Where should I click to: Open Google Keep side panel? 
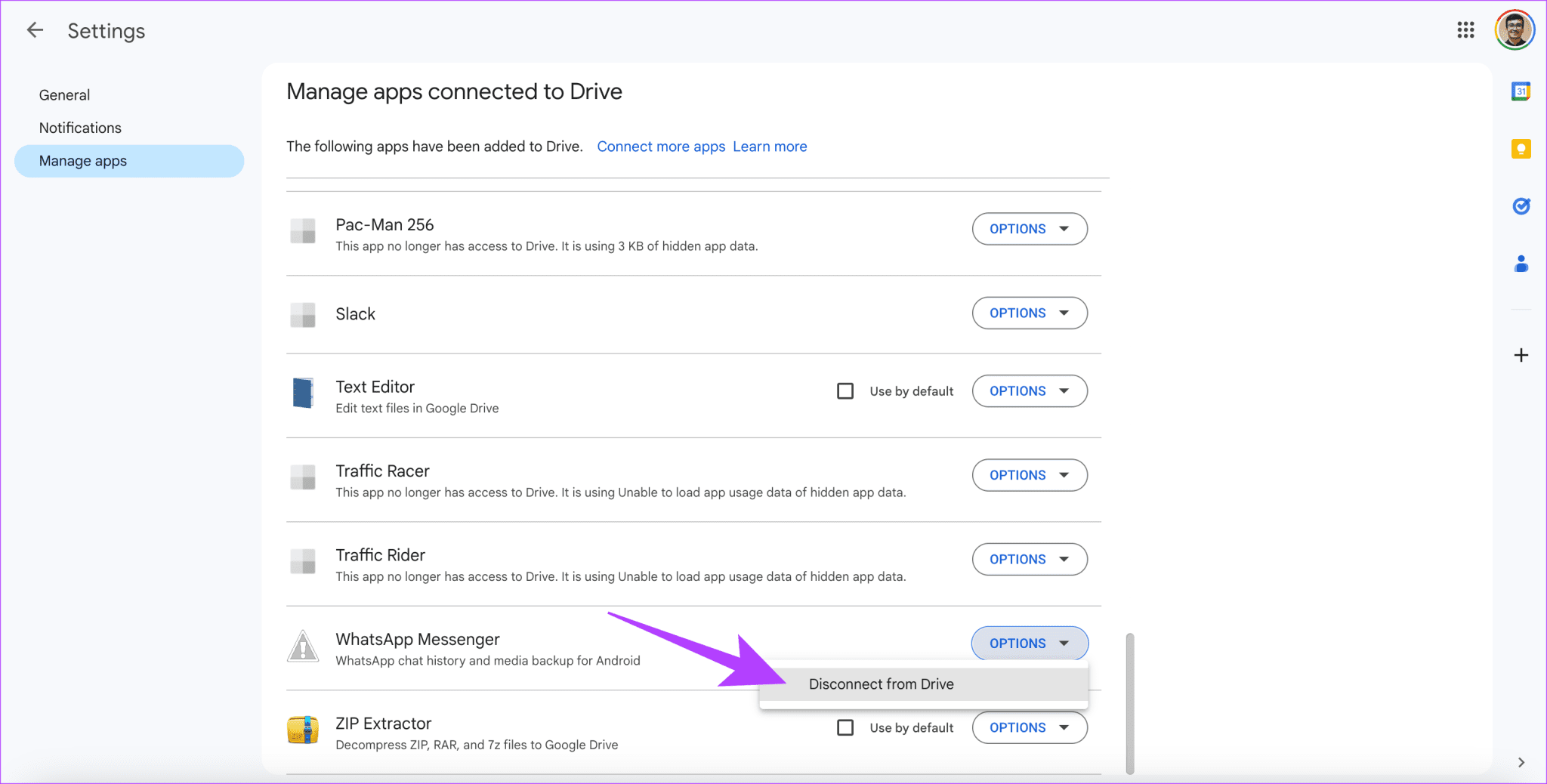[x=1521, y=149]
